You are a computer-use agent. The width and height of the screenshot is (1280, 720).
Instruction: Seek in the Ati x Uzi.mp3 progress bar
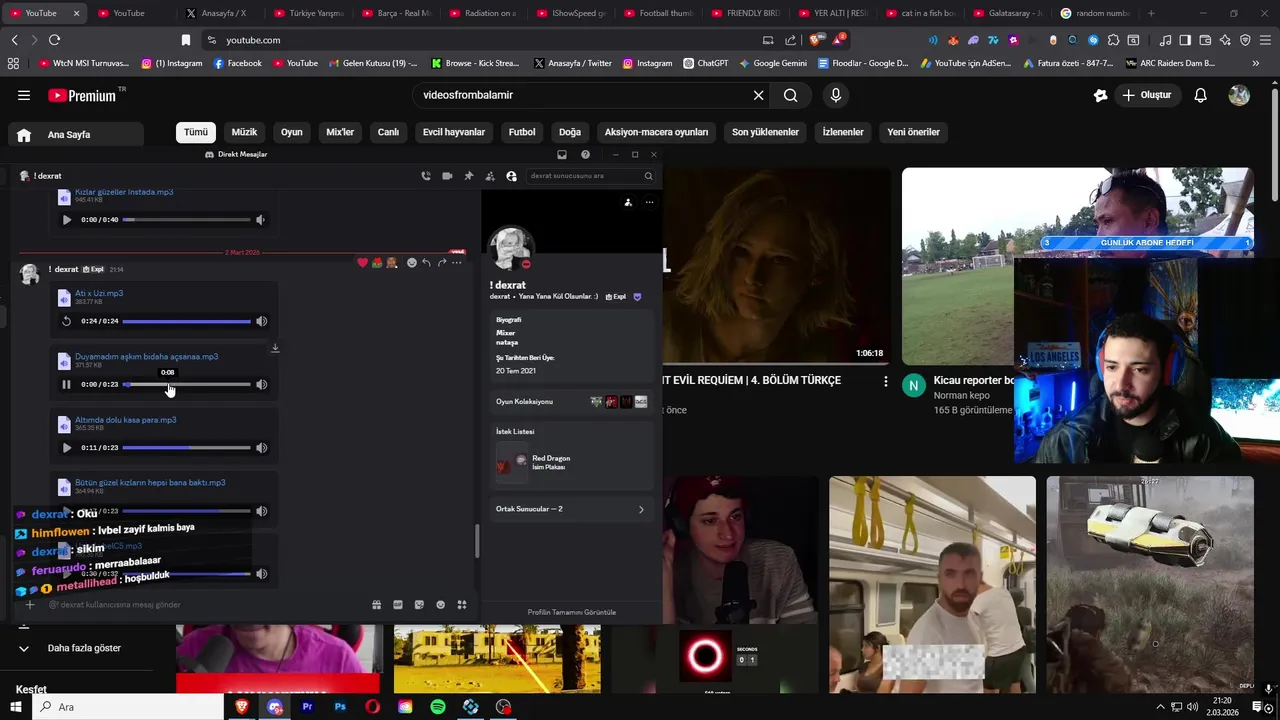pos(186,321)
